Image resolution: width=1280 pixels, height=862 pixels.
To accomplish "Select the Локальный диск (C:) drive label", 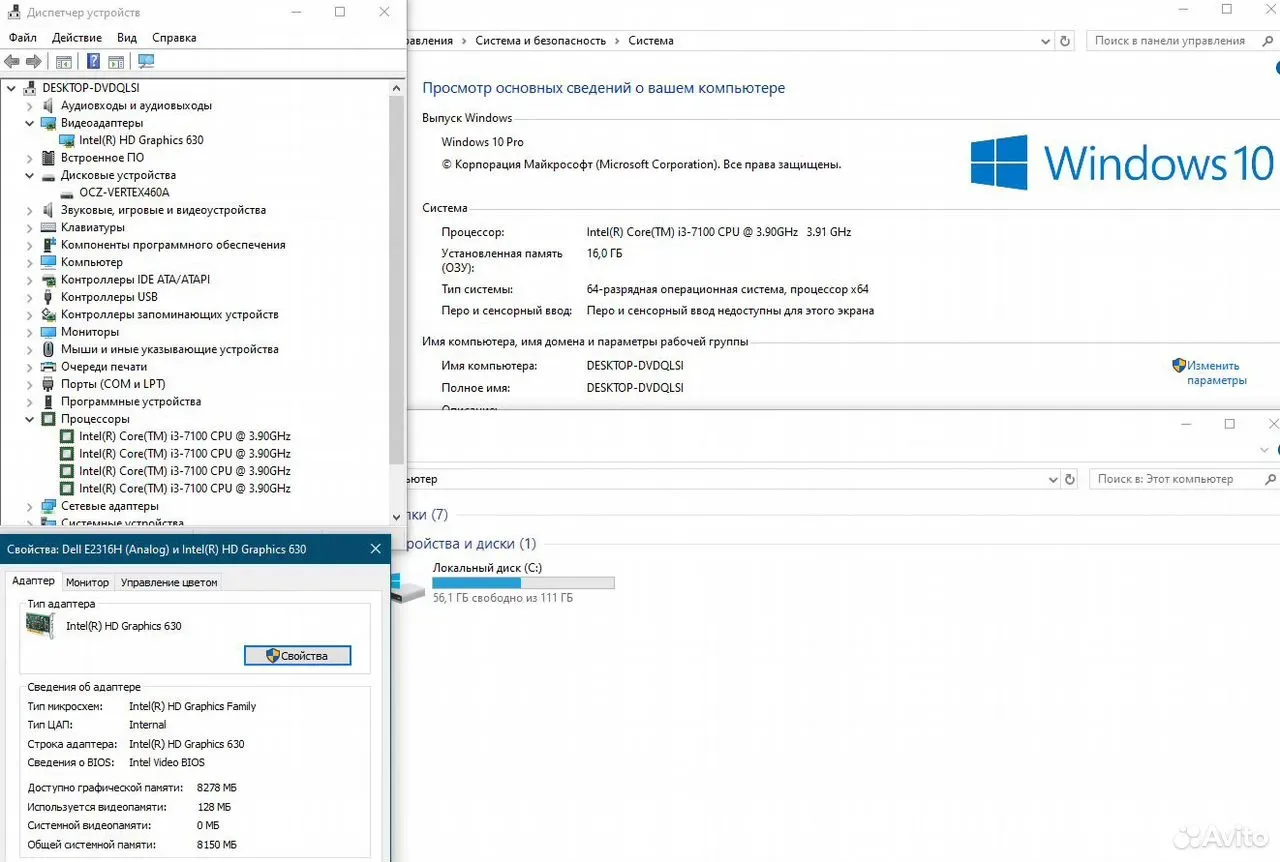I will tap(487, 568).
